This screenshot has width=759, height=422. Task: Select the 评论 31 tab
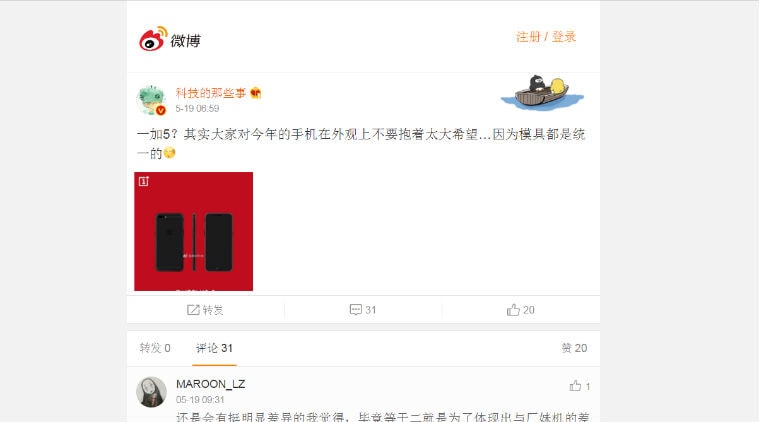tap(214, 348)
